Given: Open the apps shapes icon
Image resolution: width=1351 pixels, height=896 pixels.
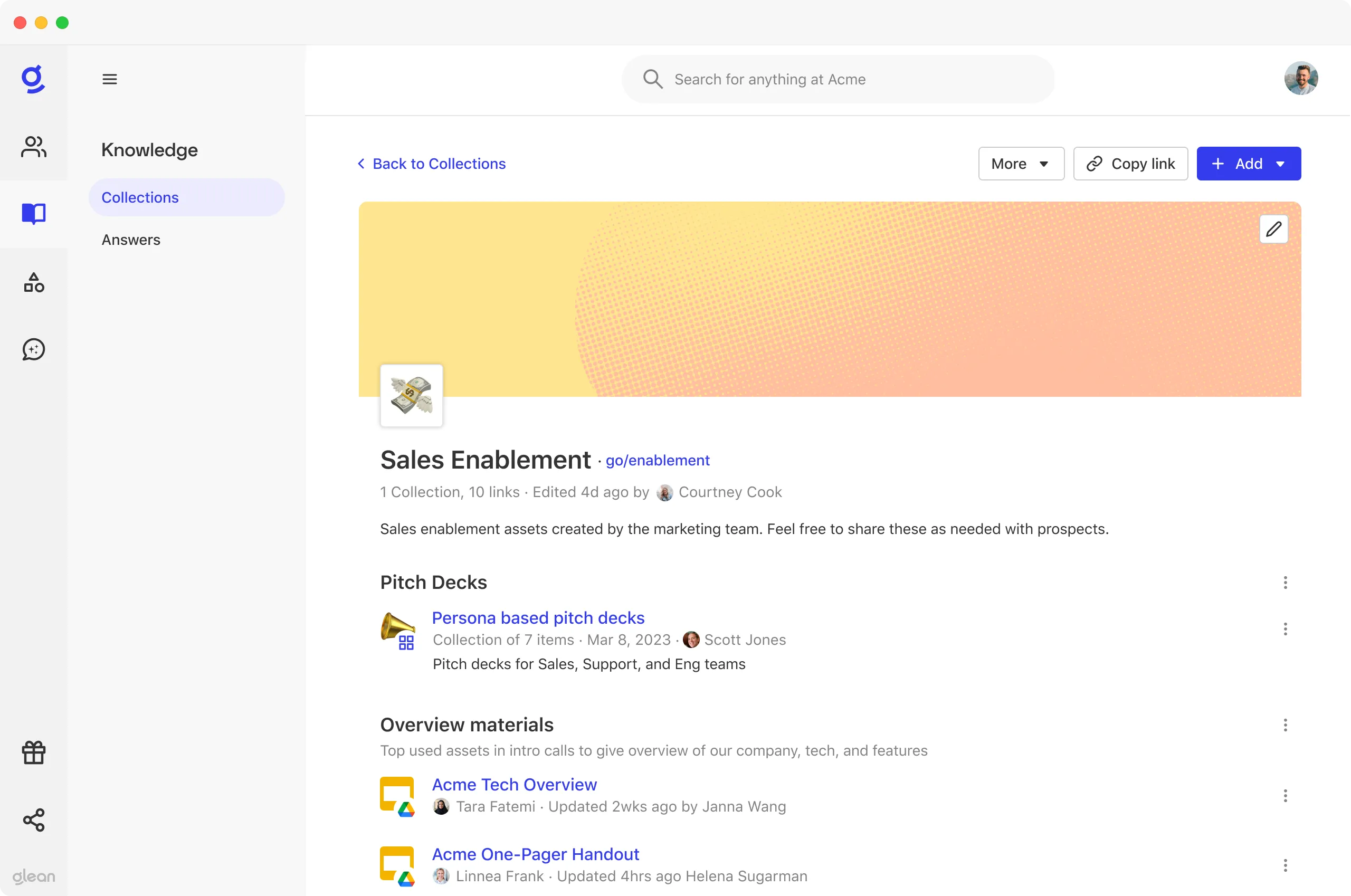Looking at the screenshot, I should (33, 282).
